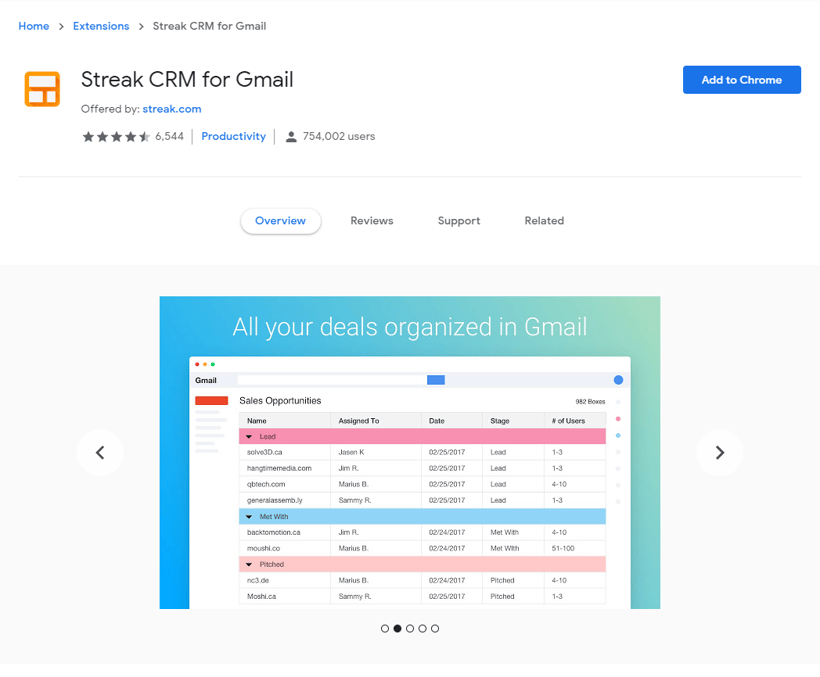
Task: Click the Streak CRM orange extension logo
Action: pyautogui.click(x=42, y=89)
